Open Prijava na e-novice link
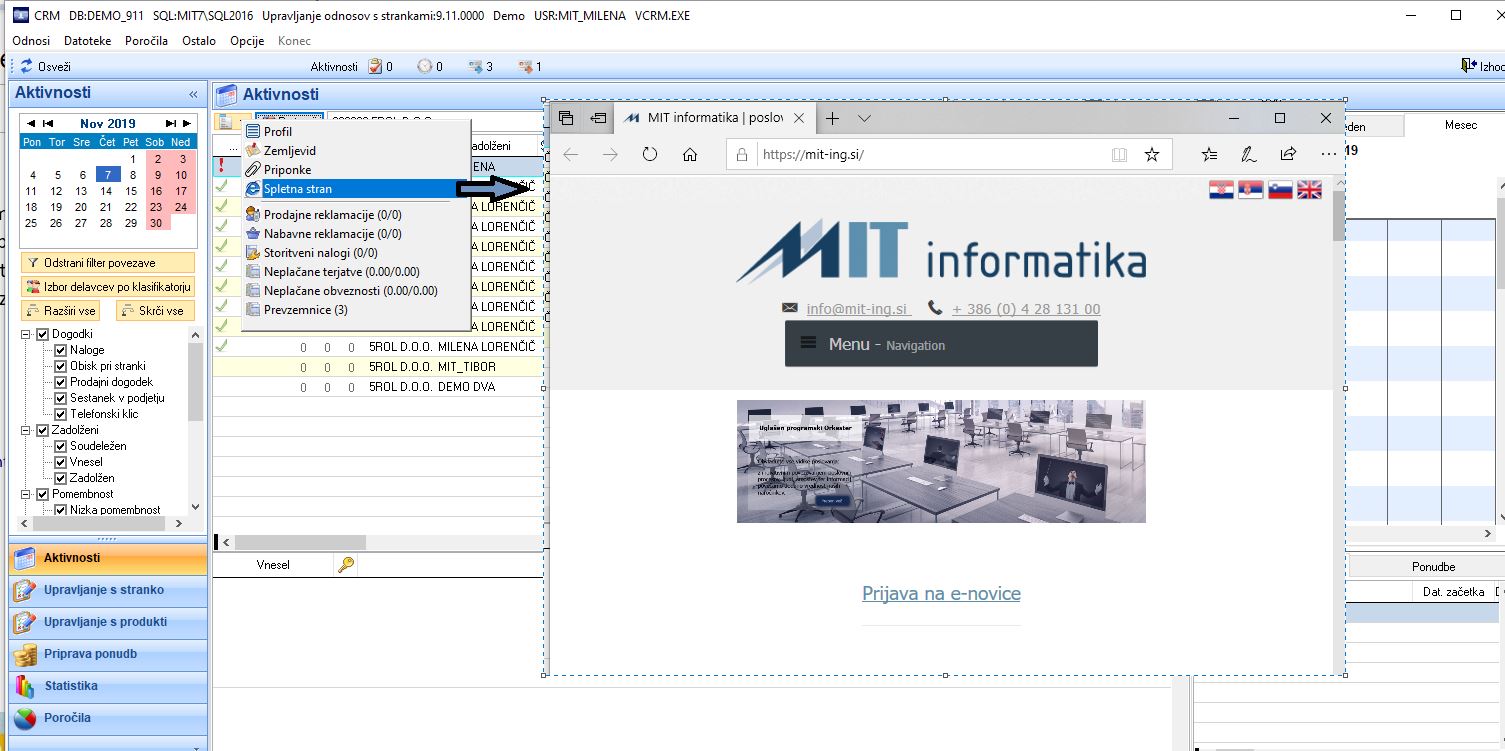The image size is (1505, 751). coord(941,594)
